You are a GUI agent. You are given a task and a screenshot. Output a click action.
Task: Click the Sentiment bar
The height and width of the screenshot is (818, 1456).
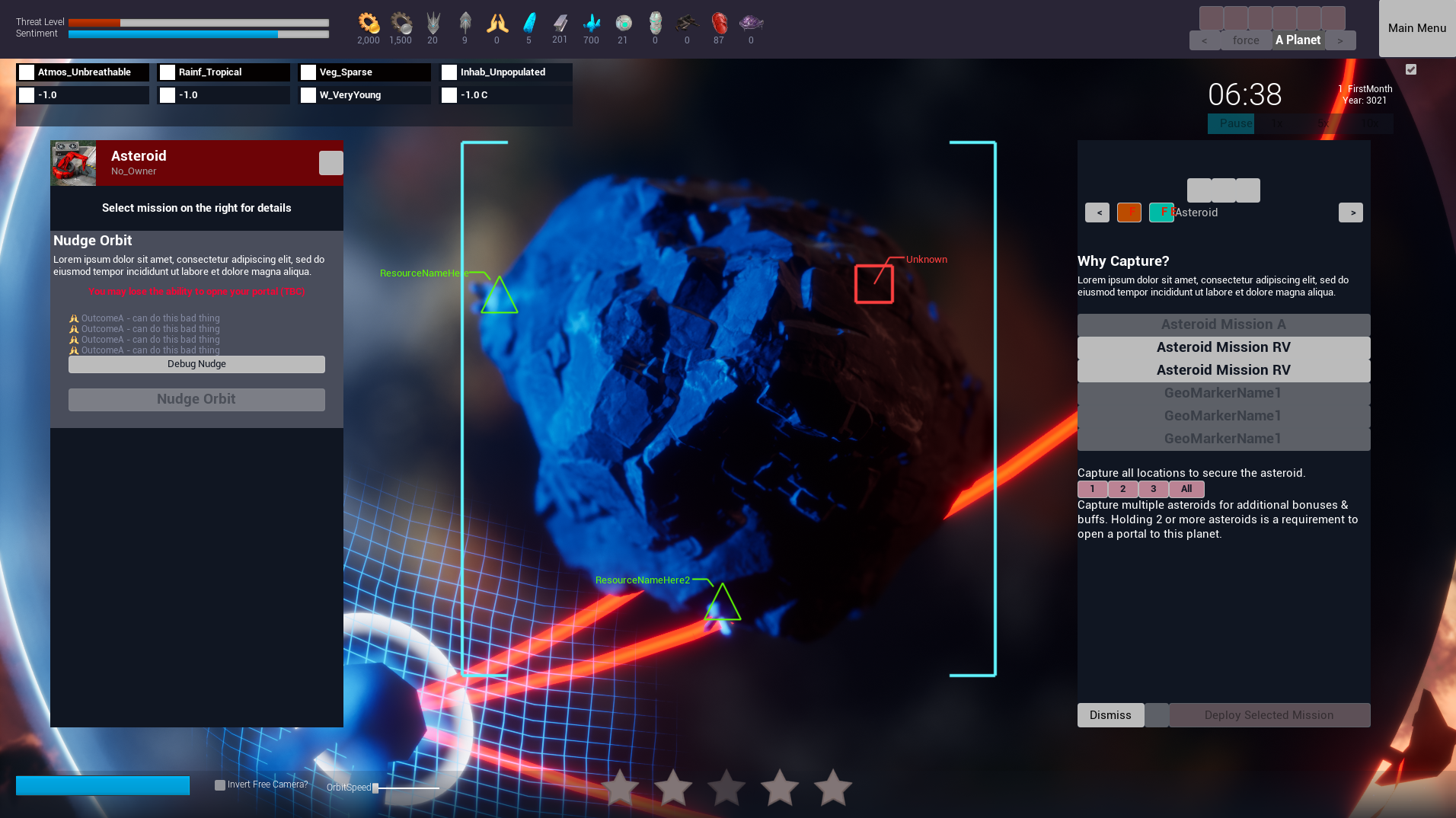(199, 34)
